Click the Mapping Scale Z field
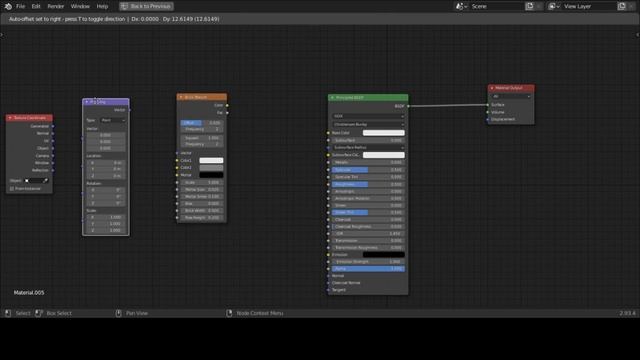The image size is (640, 360). 106,231
